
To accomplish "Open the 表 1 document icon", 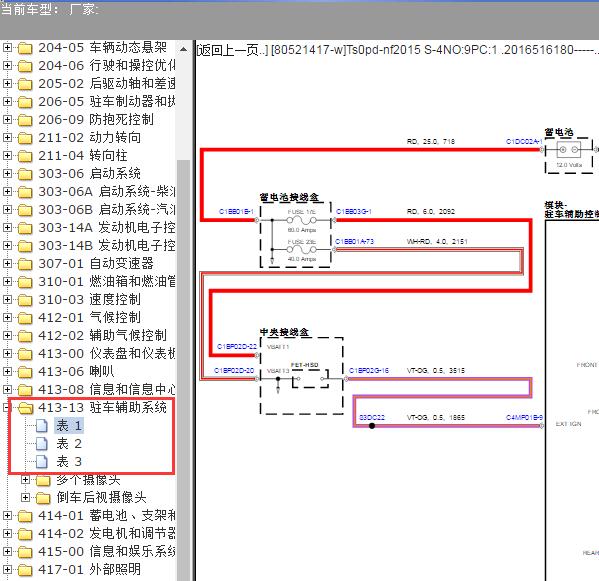I will tap(42, 426).
